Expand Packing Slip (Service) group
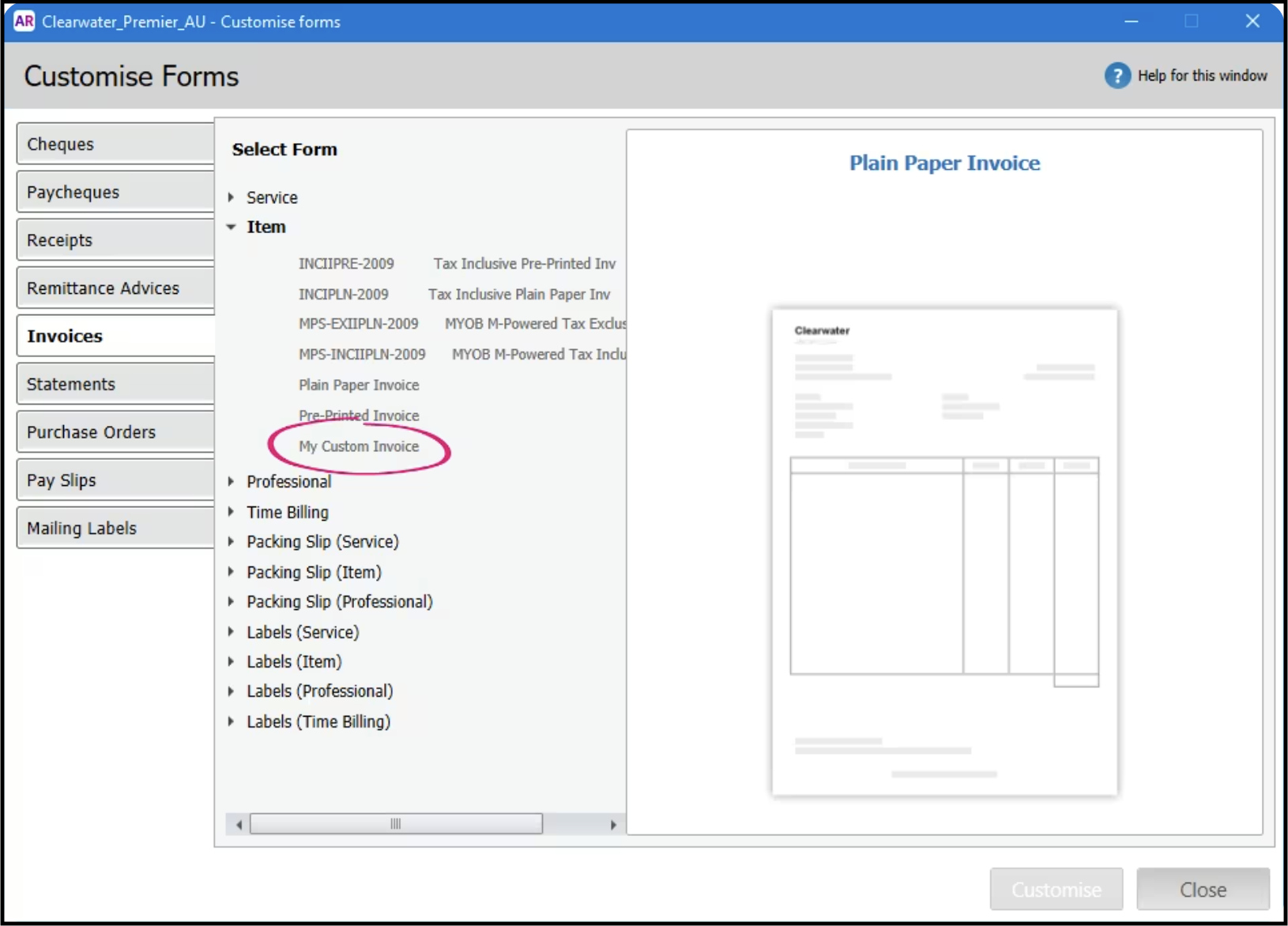 [231, 541]
